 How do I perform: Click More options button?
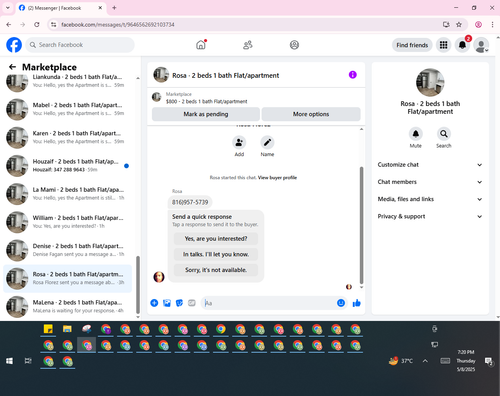[311, 114]
